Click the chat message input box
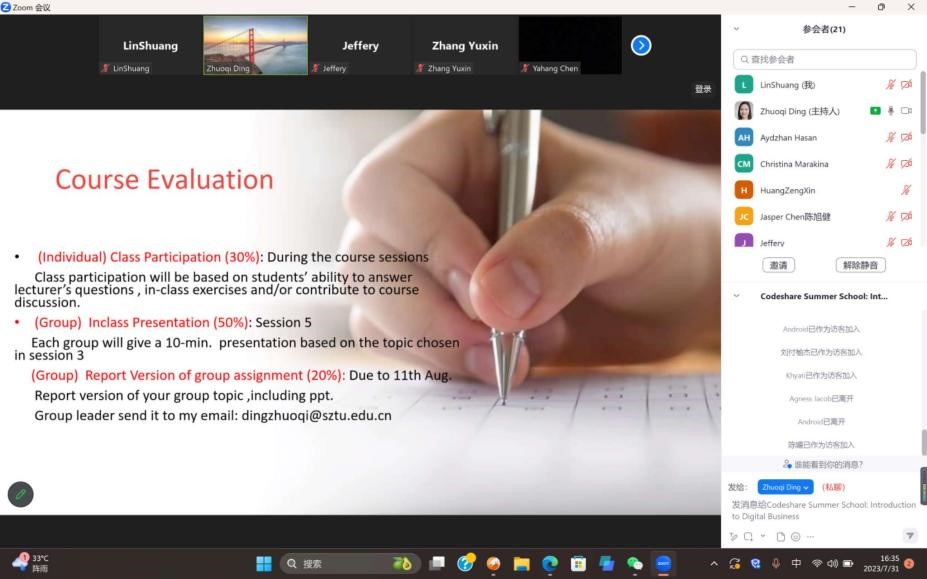The height and width of the screenshot is (579, 927). pyautogui.click(x=824, y=511)
